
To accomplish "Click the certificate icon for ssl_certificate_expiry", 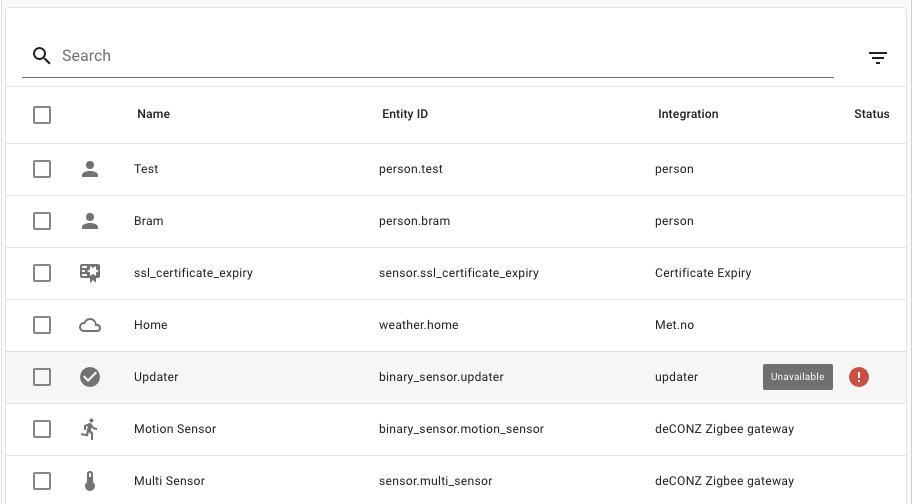I will (90, 273).
